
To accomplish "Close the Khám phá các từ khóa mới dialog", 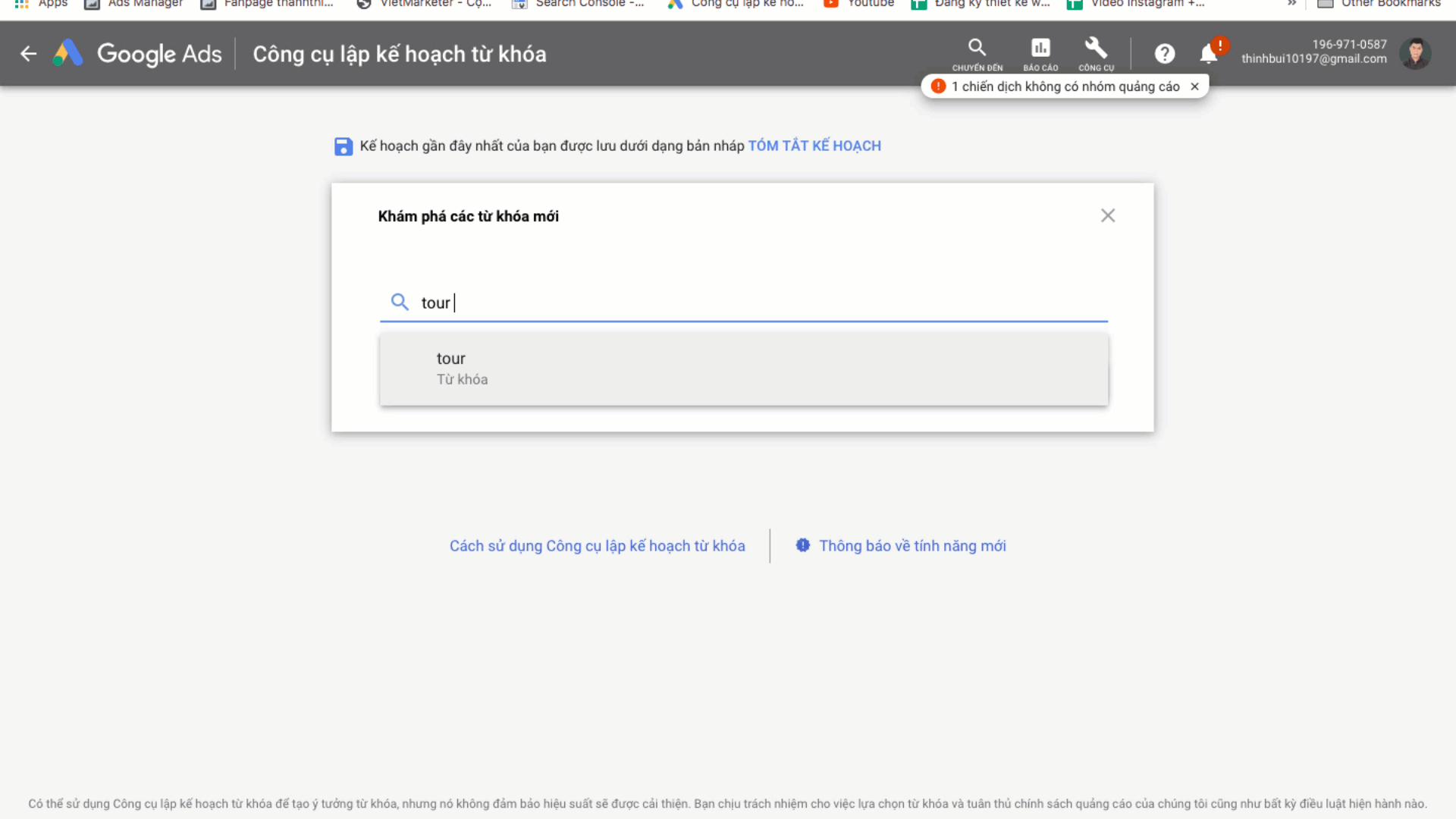I will point(1108,216).
